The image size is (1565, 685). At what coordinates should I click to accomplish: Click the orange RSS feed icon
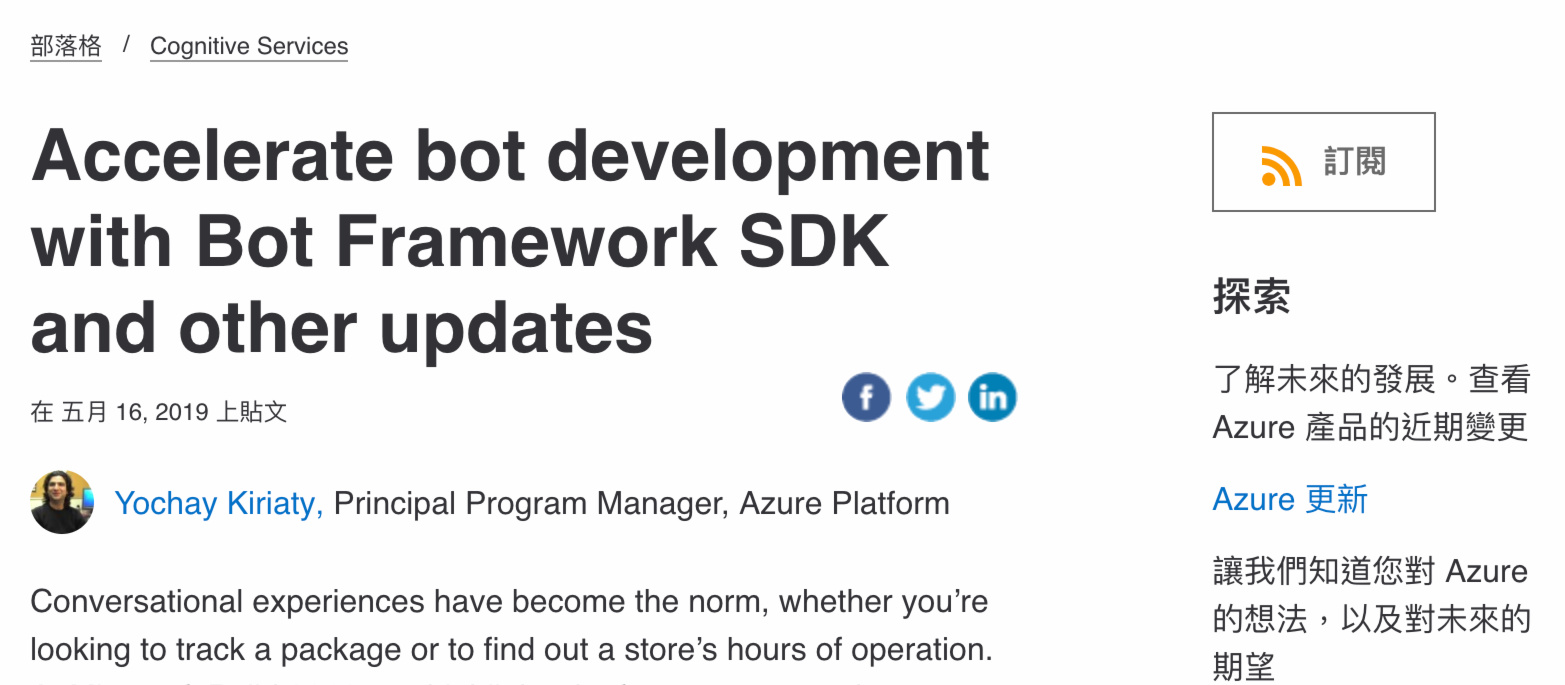[1281, 164]
